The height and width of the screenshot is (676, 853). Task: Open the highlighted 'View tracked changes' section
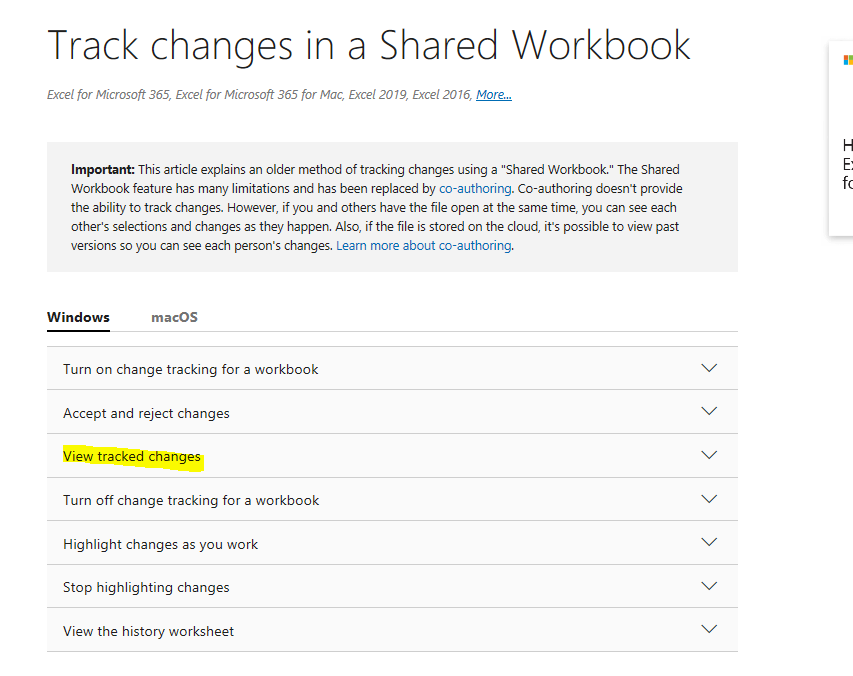132,456
